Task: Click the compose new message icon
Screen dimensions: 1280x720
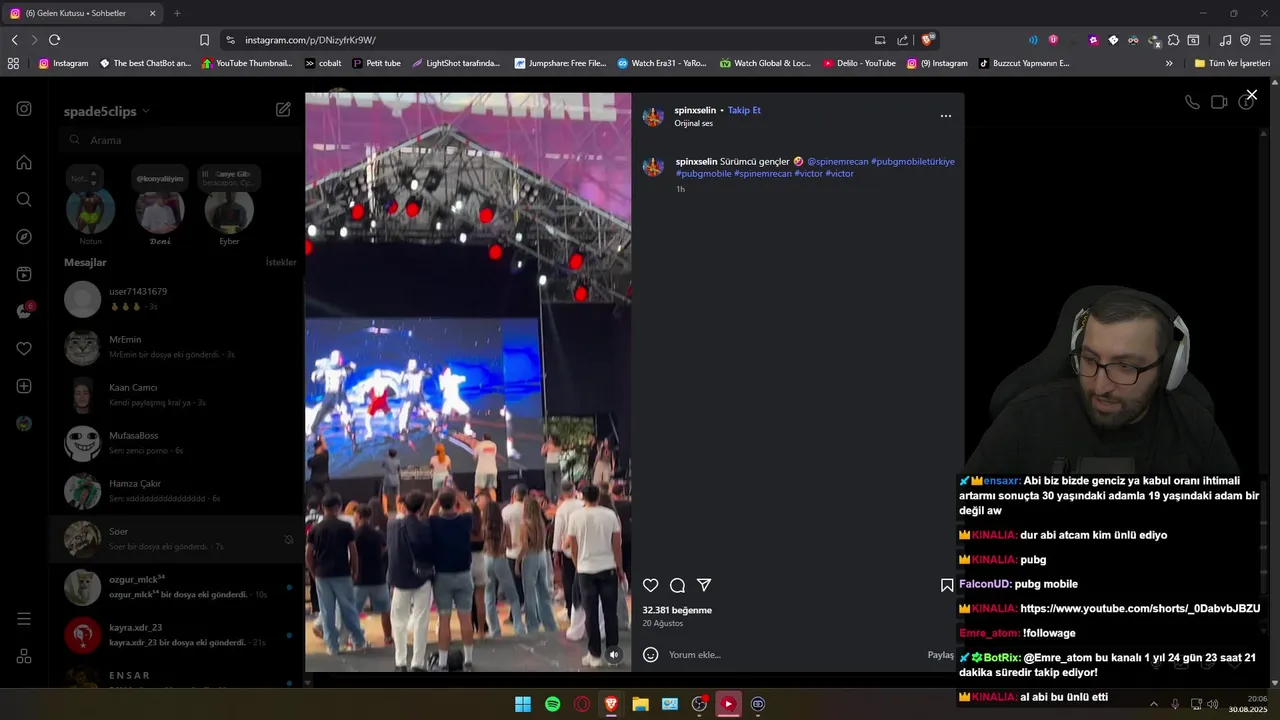Action: [x=283, y=110]
